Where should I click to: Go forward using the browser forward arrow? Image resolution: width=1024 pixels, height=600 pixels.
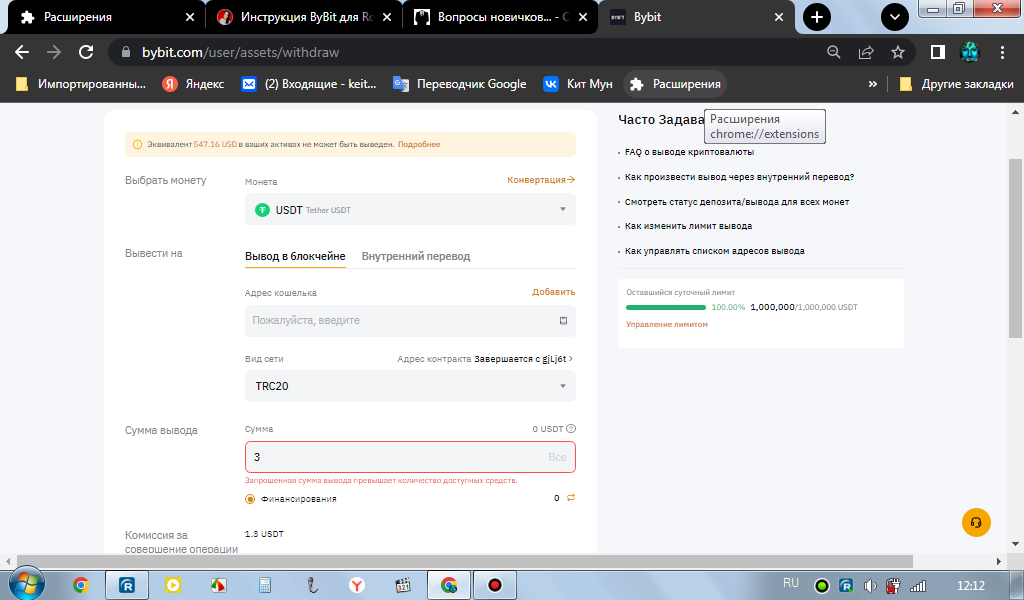pos(54,52)
